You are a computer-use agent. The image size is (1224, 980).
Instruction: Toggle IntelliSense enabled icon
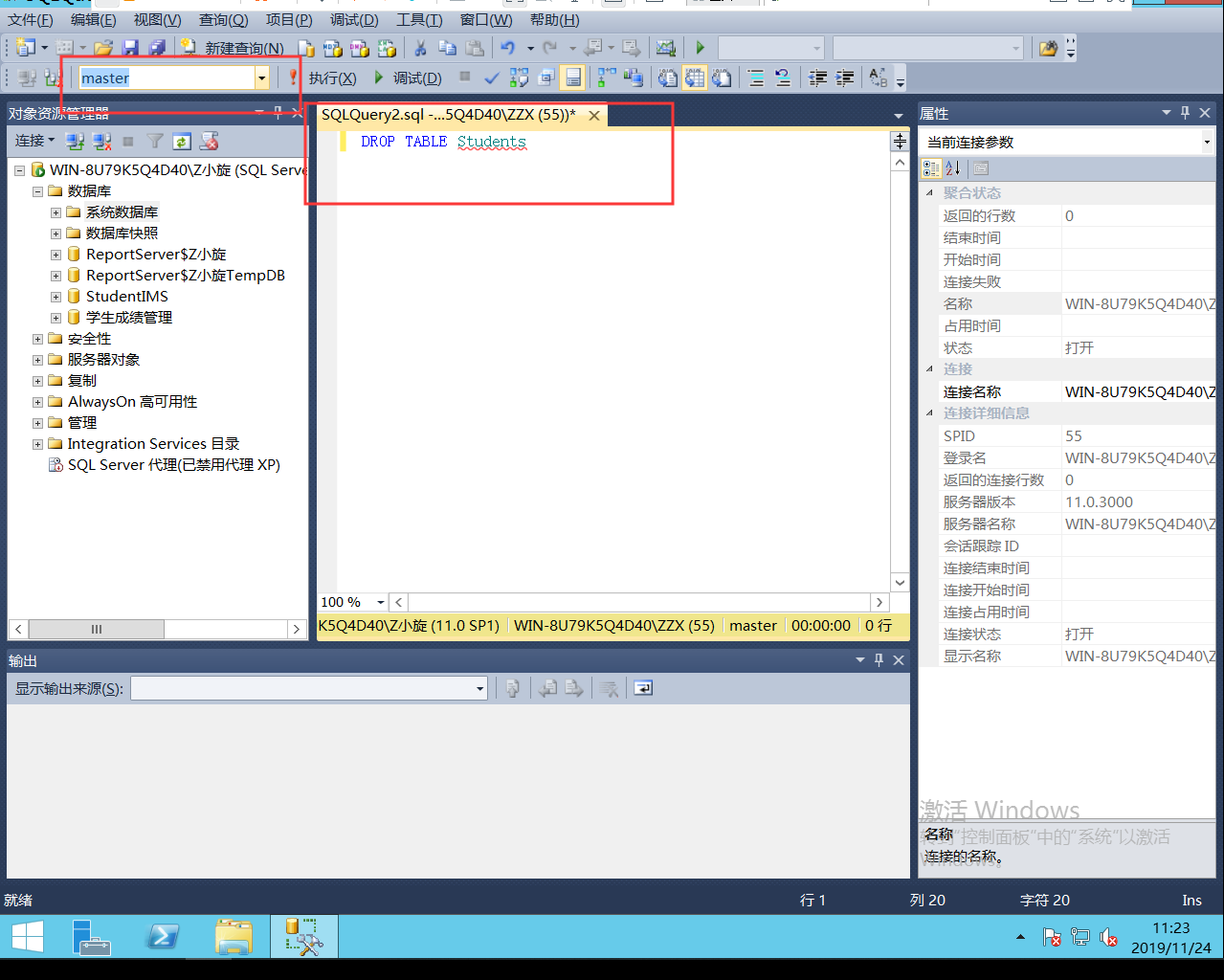(x=572, y=78)
